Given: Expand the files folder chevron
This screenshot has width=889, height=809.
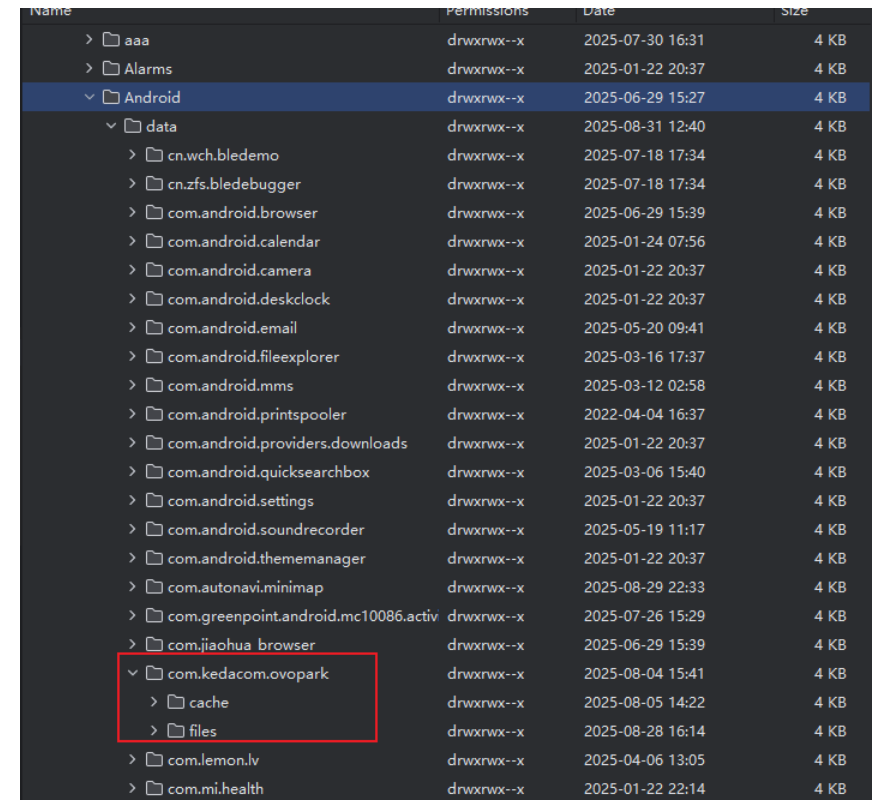Looking at the screenshot, I should click(154, 731).
